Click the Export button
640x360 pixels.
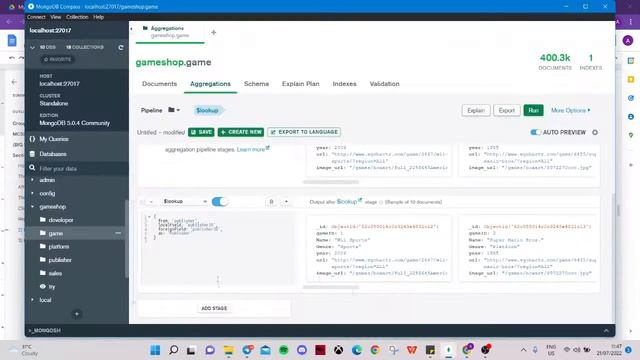(507, 110)
